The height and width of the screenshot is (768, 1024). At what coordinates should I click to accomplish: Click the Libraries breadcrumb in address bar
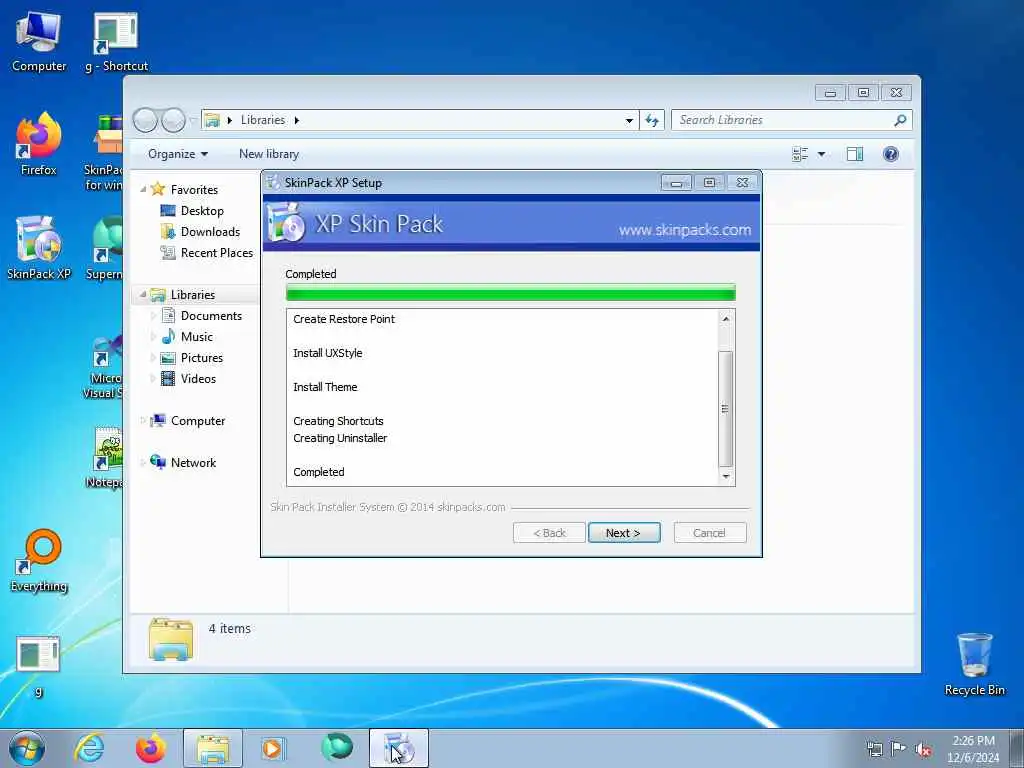click(x=263, y=120)
